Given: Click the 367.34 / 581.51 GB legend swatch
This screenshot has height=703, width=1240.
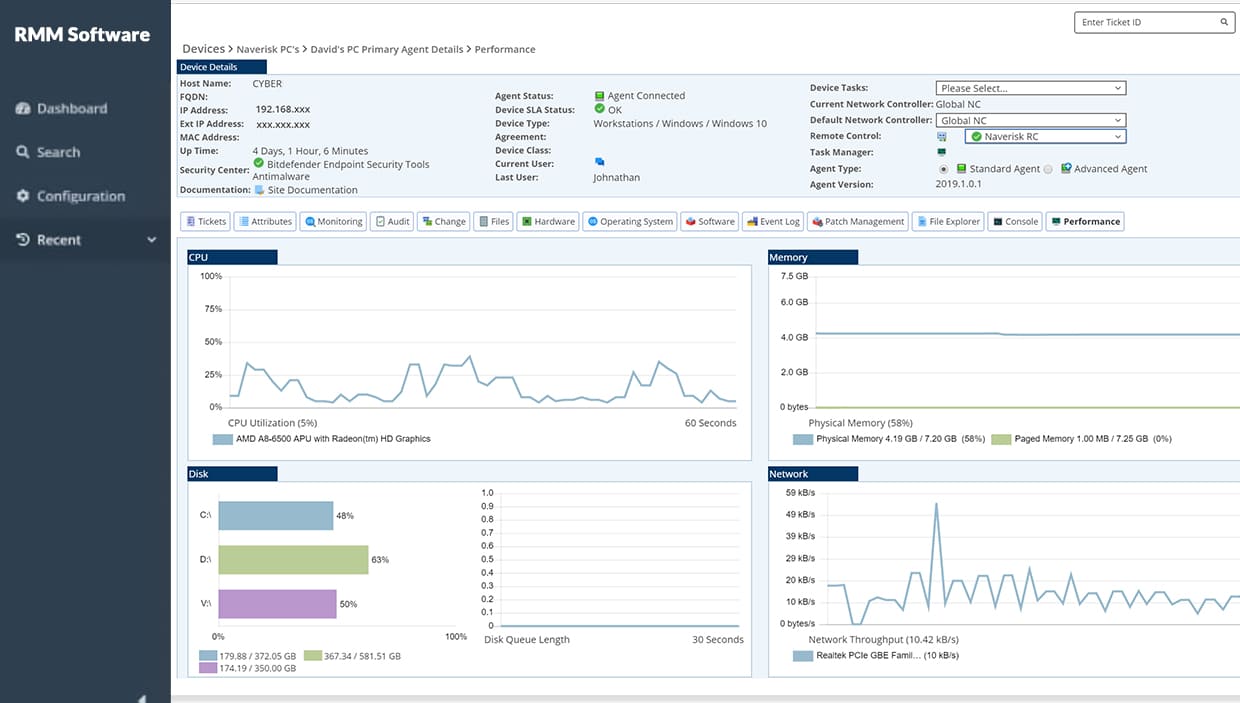Looking at the screenshot, I should (312, 656).
